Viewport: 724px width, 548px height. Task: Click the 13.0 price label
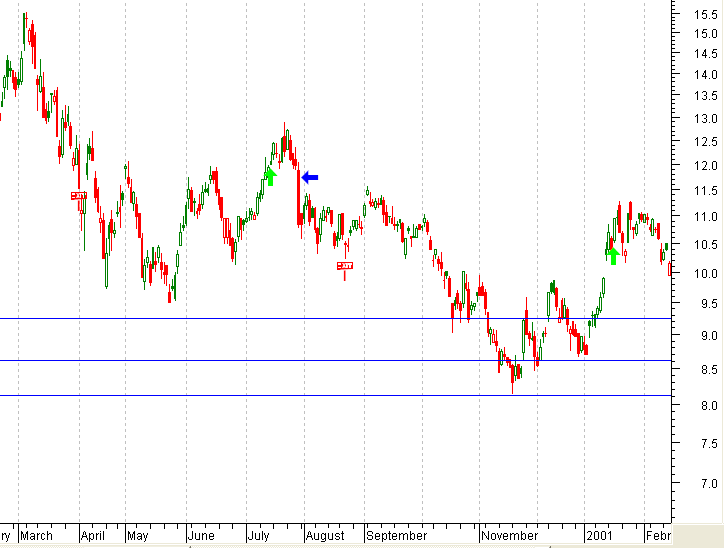[x=706, y=119]
